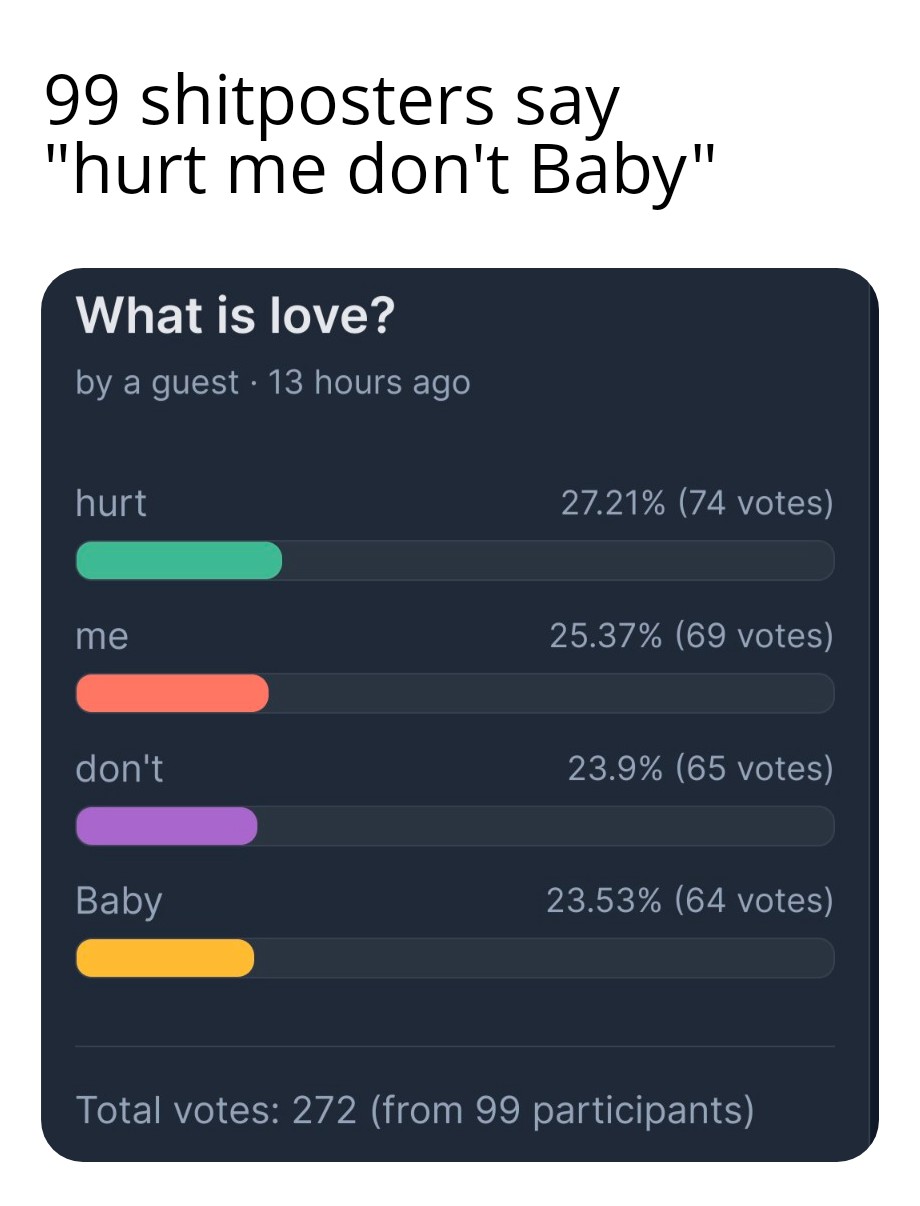The image size is (920, 1206).
Task: Click the "23.53% (64 votes)" result text
Action: coord(689,901)
